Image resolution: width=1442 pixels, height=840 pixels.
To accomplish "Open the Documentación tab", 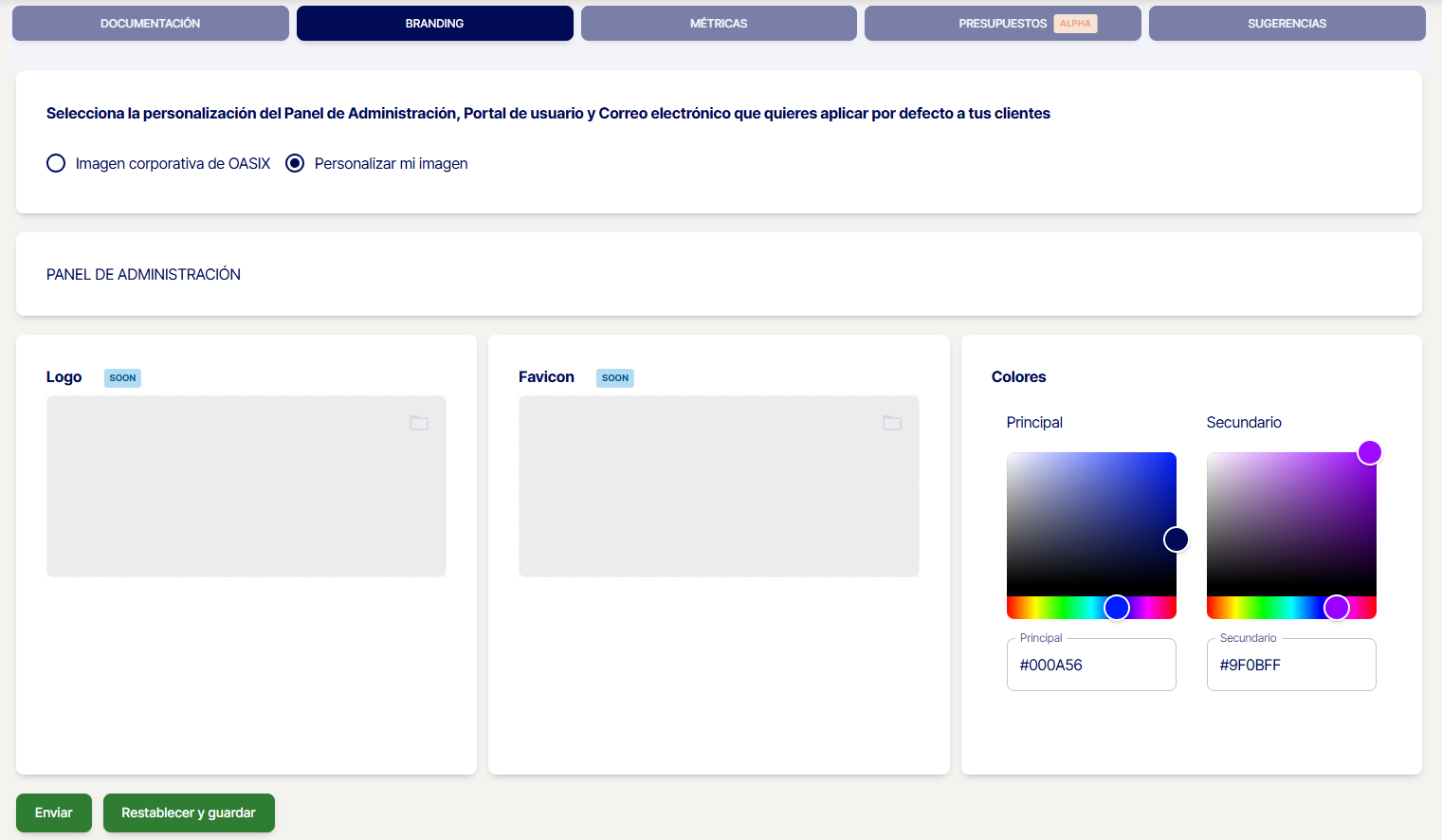I will (150, 24).
